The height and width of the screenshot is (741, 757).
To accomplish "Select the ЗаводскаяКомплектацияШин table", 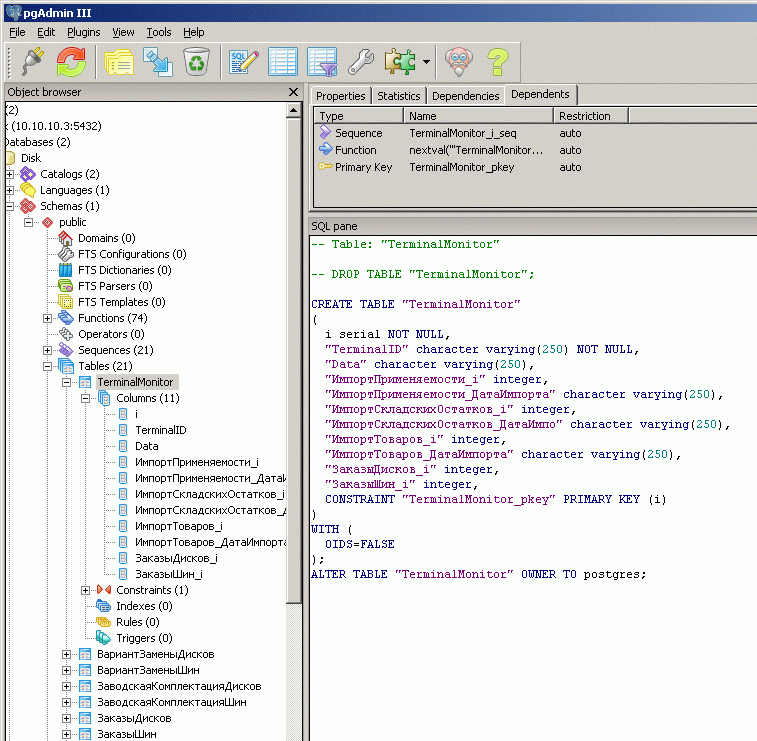I will [171, 702].
